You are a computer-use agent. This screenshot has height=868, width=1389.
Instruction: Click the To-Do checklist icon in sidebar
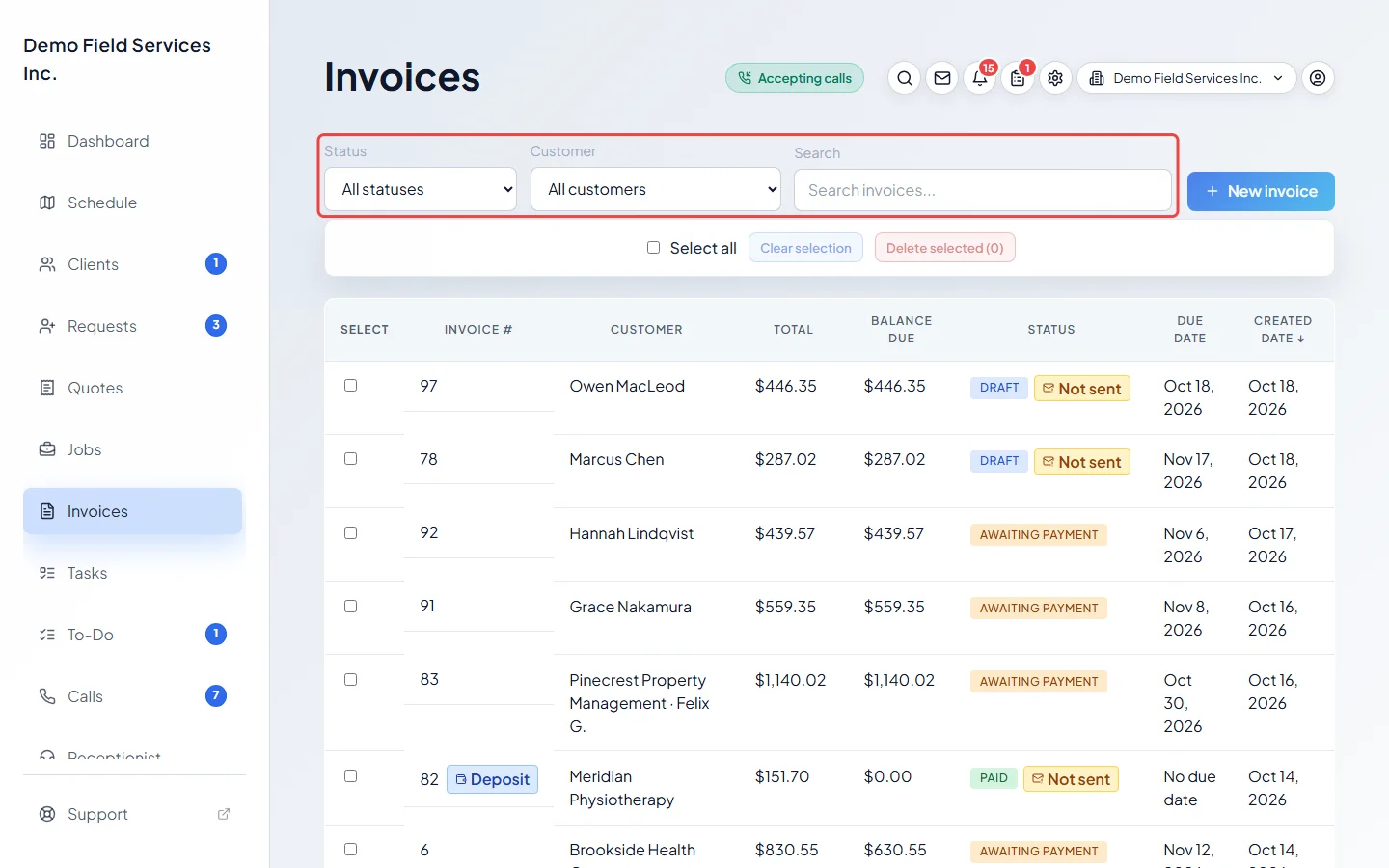47,635
